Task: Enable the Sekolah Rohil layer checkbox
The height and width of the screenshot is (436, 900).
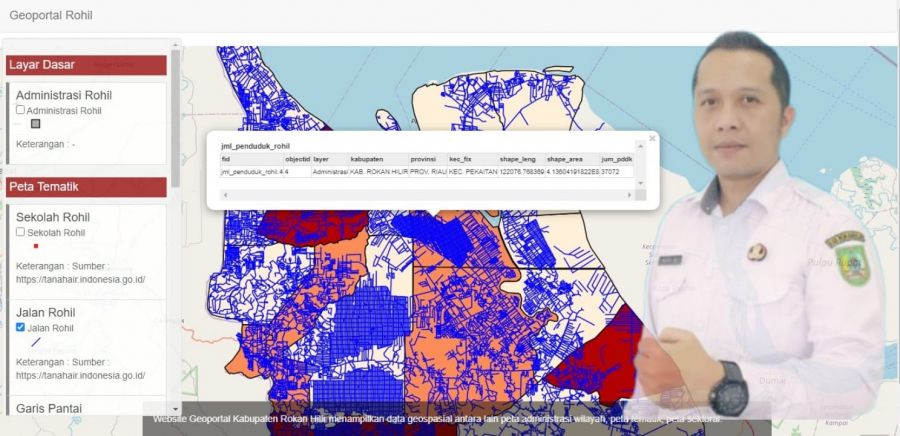Action: click(20, 232)
